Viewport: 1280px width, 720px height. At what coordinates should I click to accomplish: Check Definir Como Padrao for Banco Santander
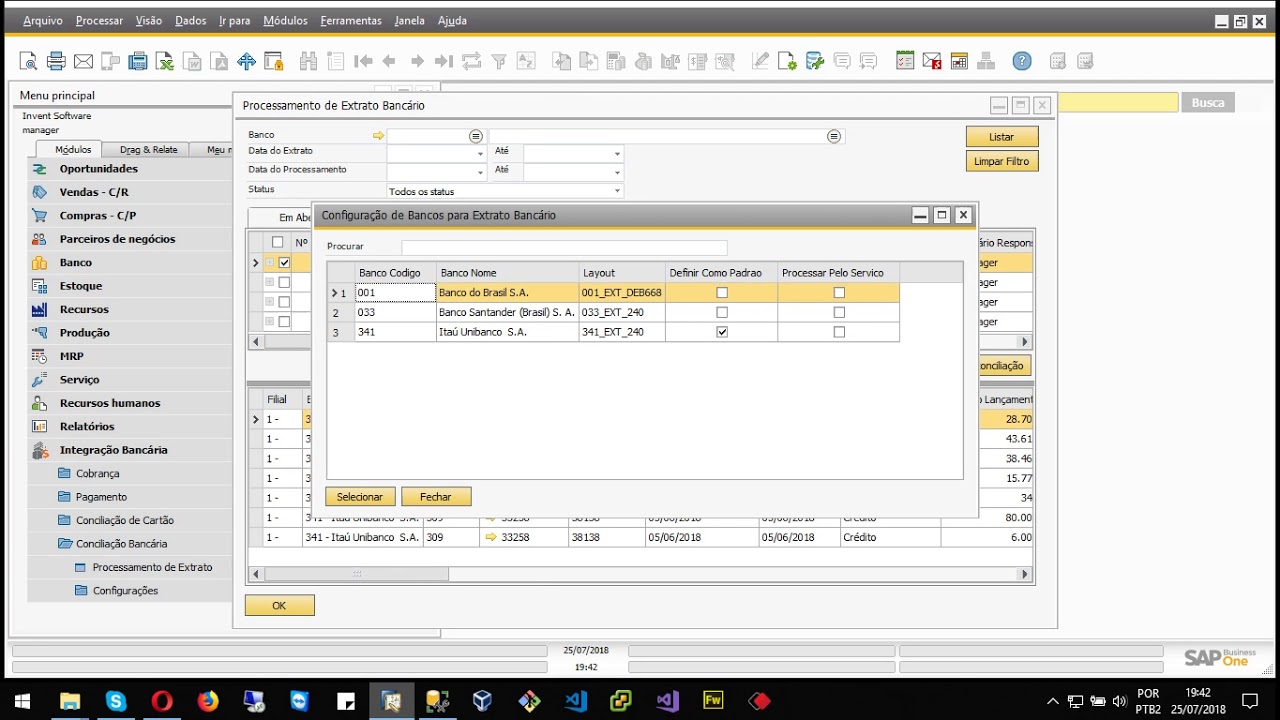coord(722,312)
